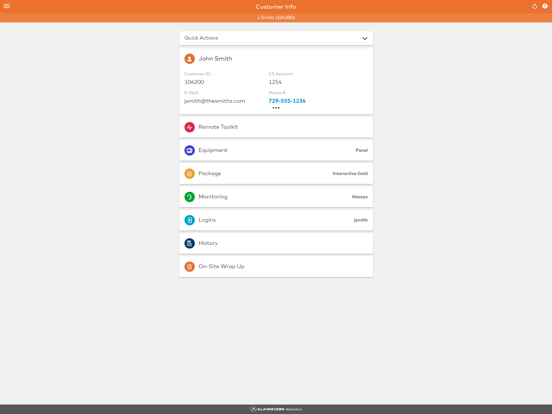
Task: Click the John Smith name heading
Action: 215,59
